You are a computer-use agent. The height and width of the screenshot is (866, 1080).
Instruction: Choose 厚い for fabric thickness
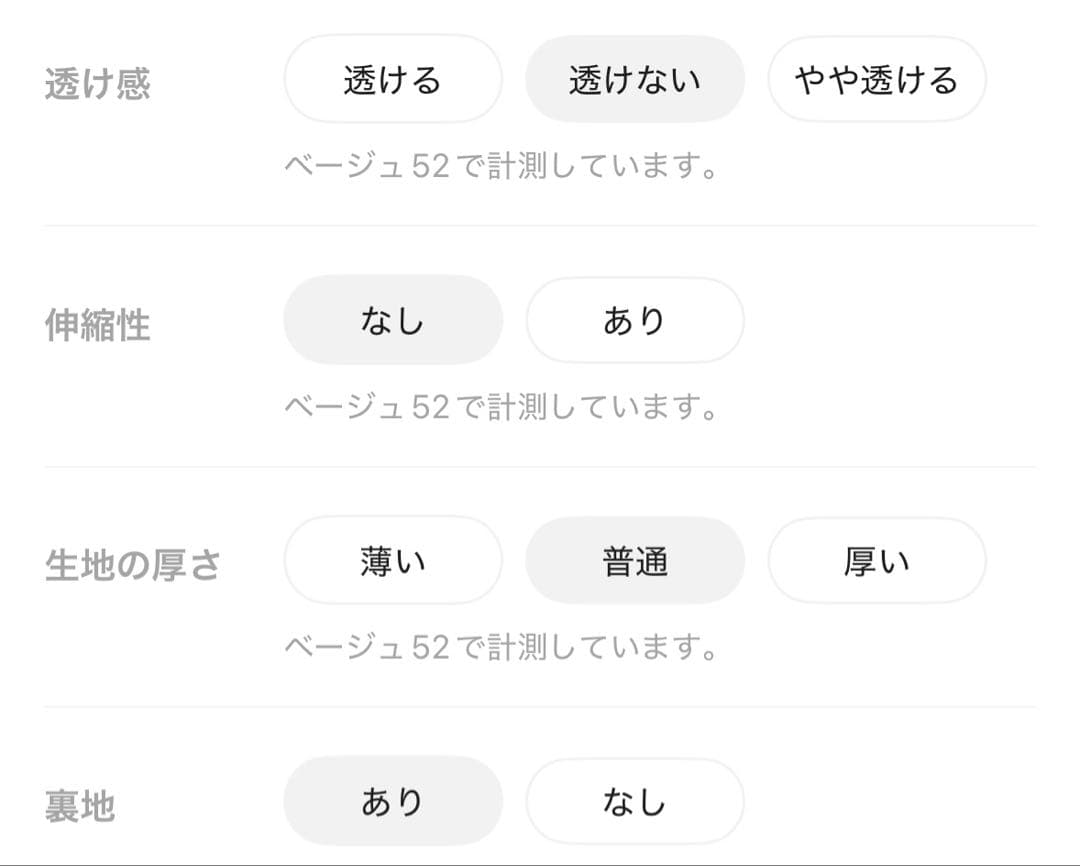876,560
